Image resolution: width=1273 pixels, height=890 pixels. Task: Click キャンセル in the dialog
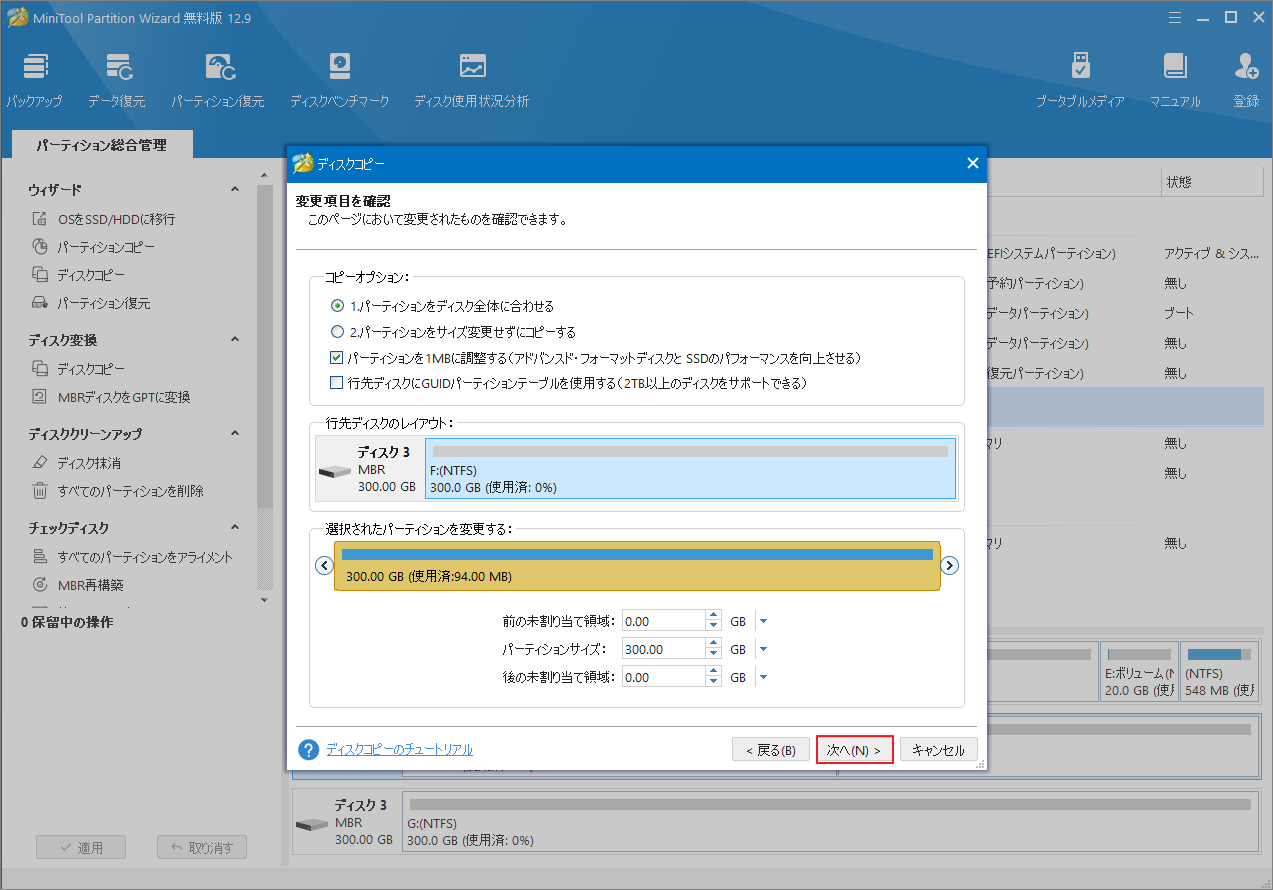(x=938, y=750)
